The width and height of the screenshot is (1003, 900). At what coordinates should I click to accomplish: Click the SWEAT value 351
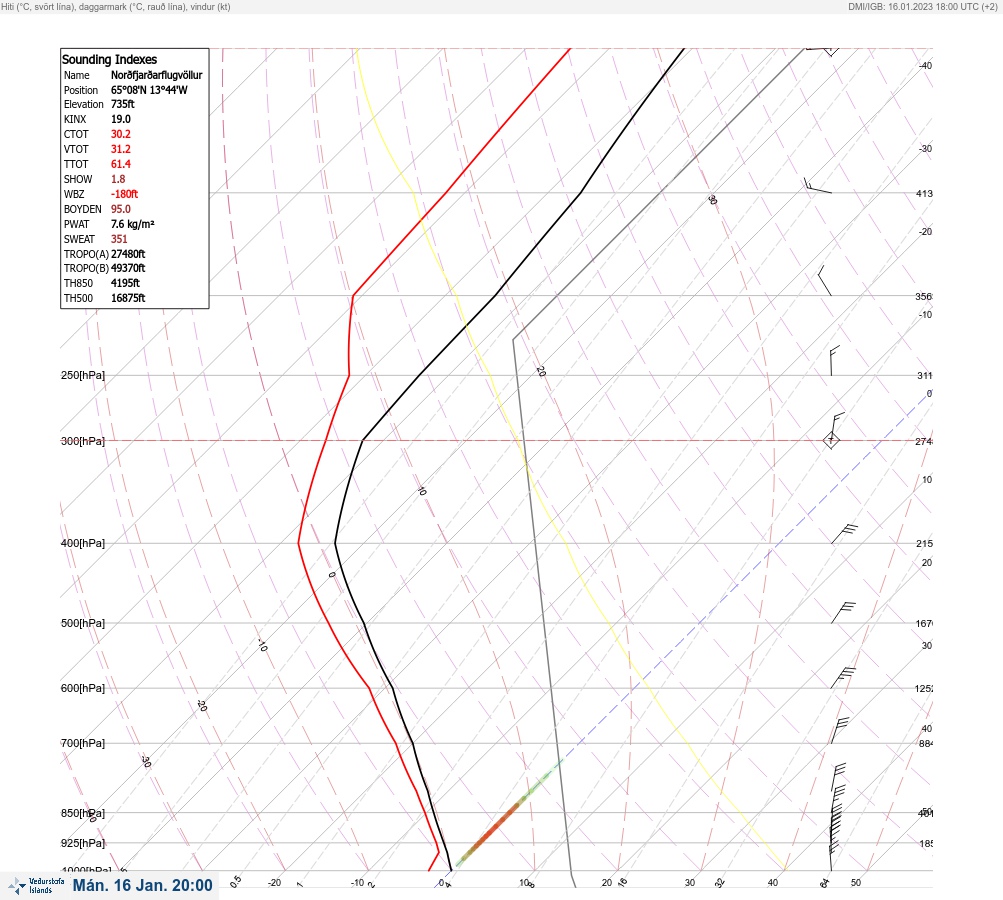pyautogui.click(x=119, y=239)
